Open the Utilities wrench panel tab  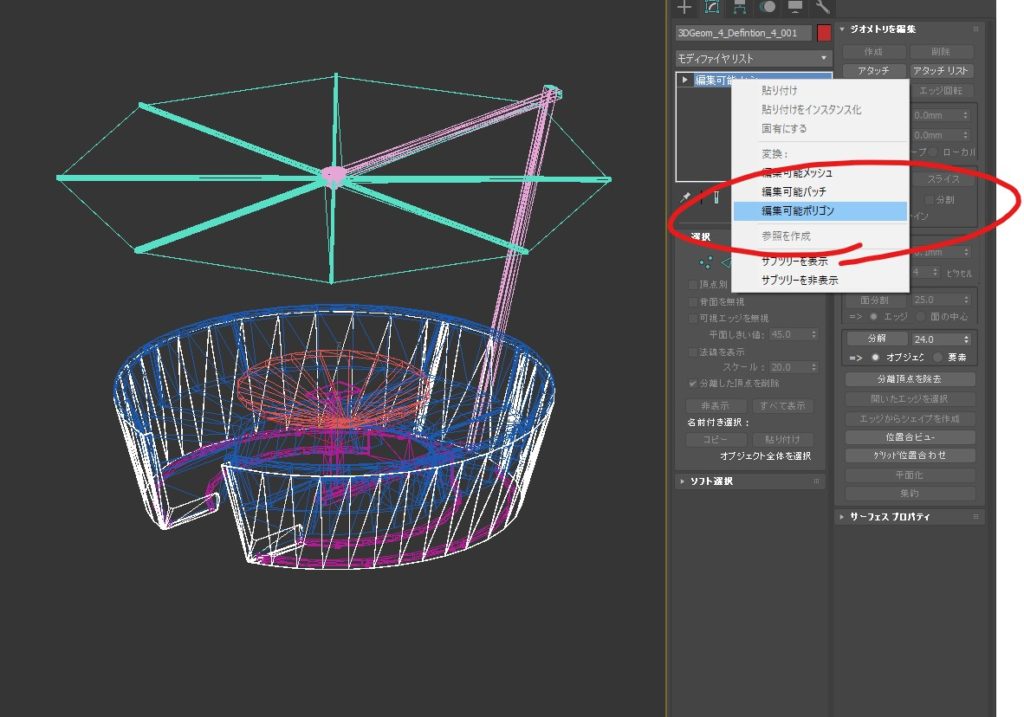tap(823, 7)
